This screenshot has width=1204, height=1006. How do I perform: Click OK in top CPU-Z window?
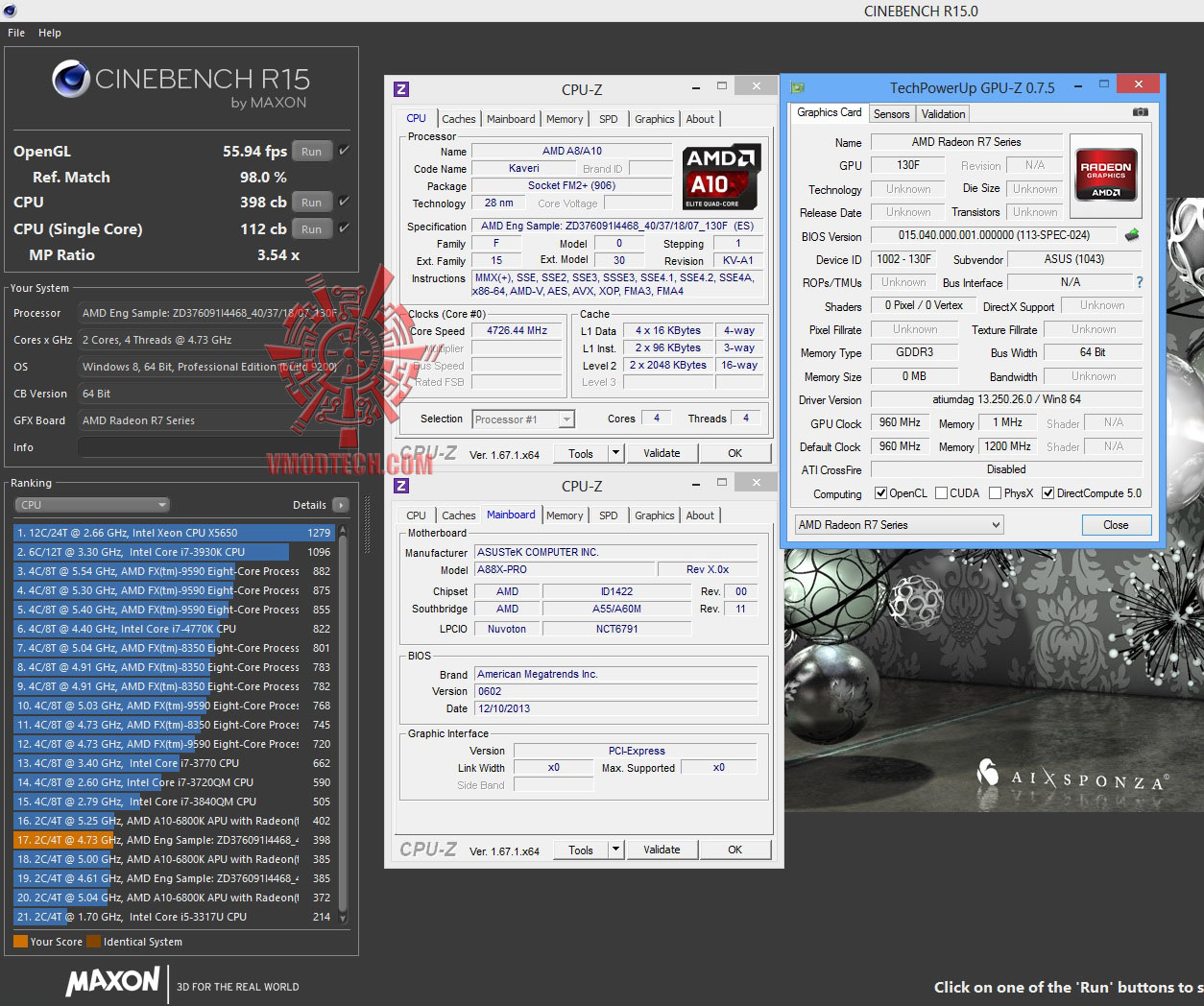pyautogui.click(x=734, y=453)
